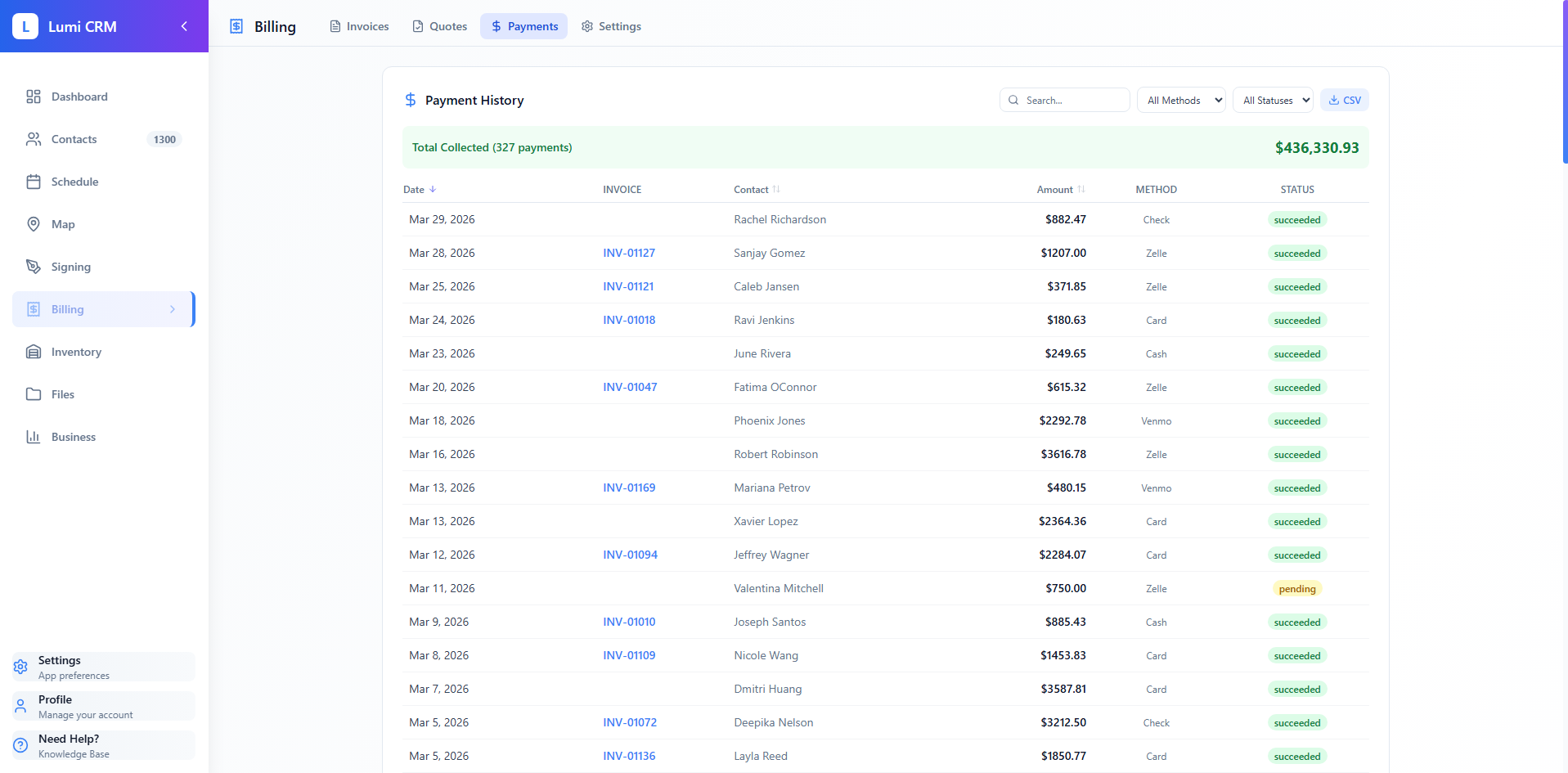
Task: Export payments using the CSV button
Action: [x=1344, y=99]
